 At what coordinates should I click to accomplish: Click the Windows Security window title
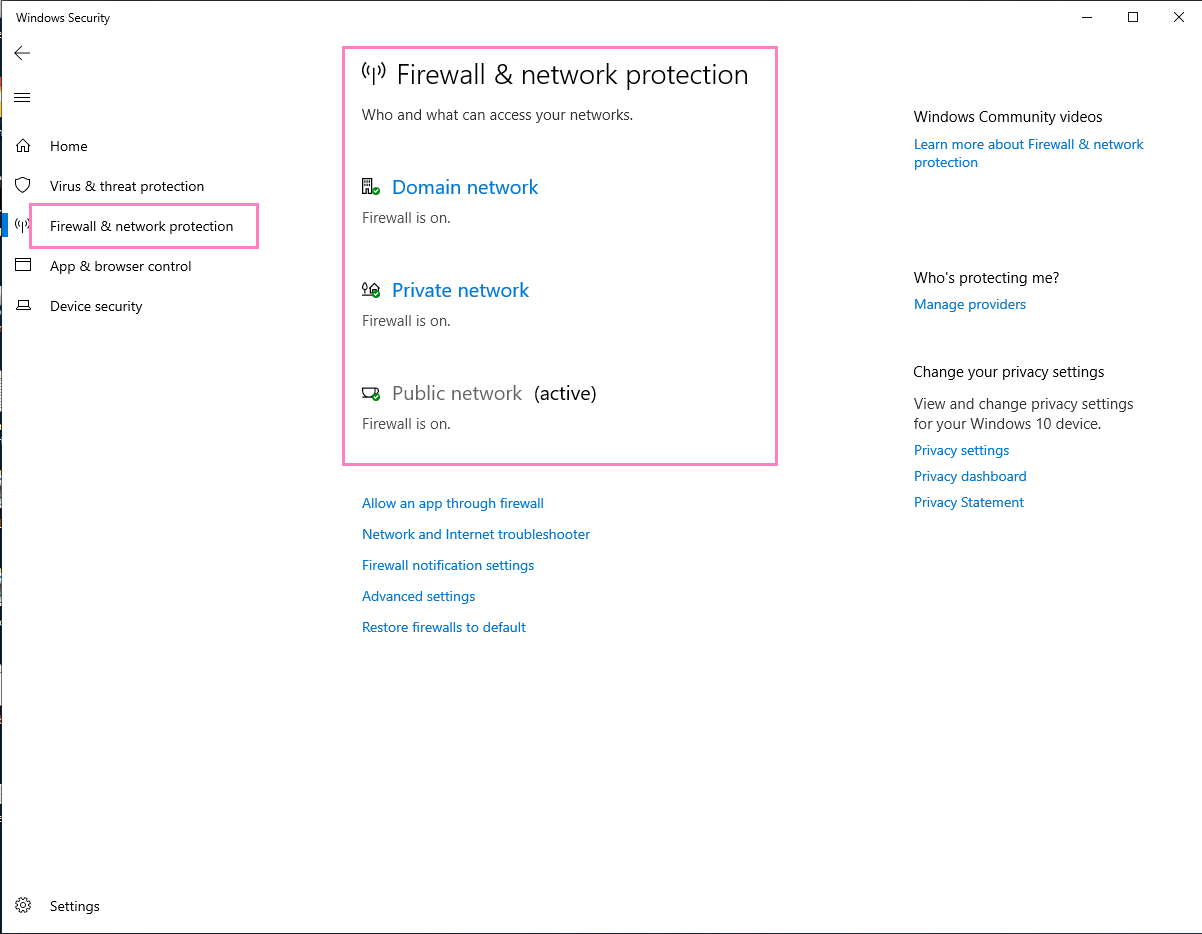click(x=63, y=17)
